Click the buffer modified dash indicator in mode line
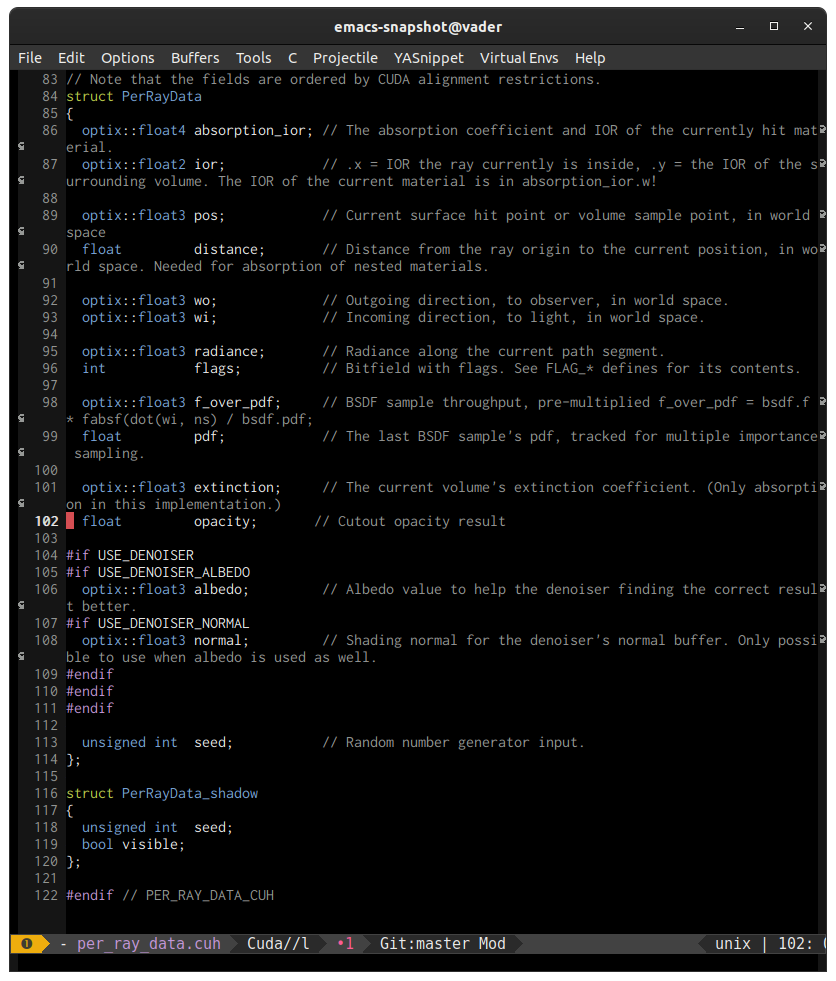 point(64,943)
